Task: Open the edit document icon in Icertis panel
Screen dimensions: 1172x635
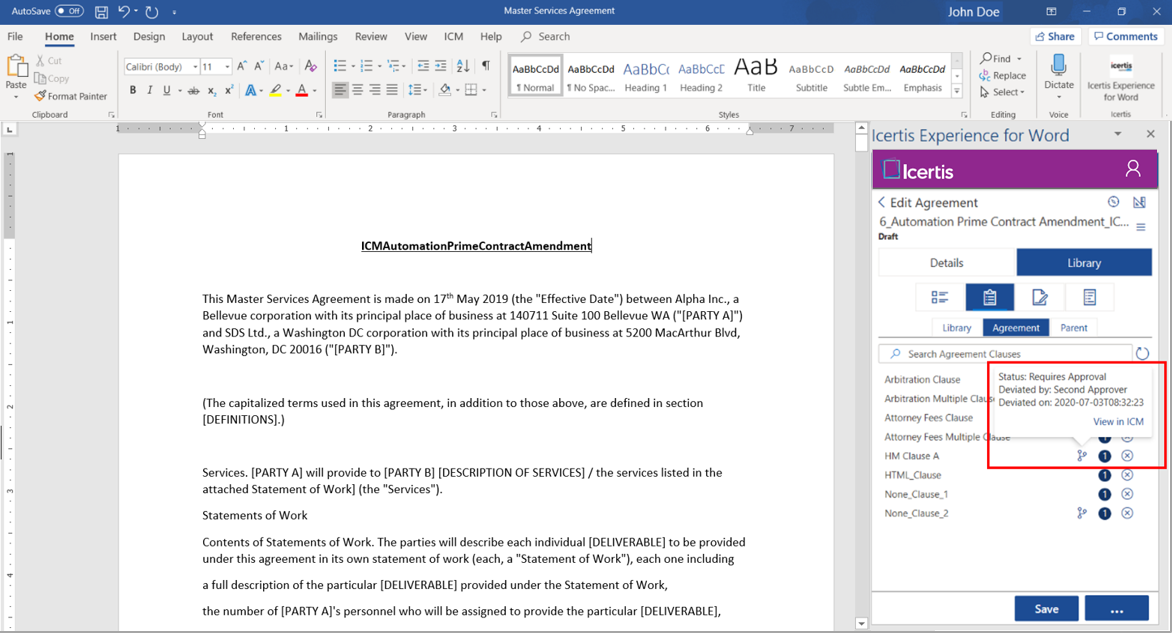Action: pos(1040,297)
